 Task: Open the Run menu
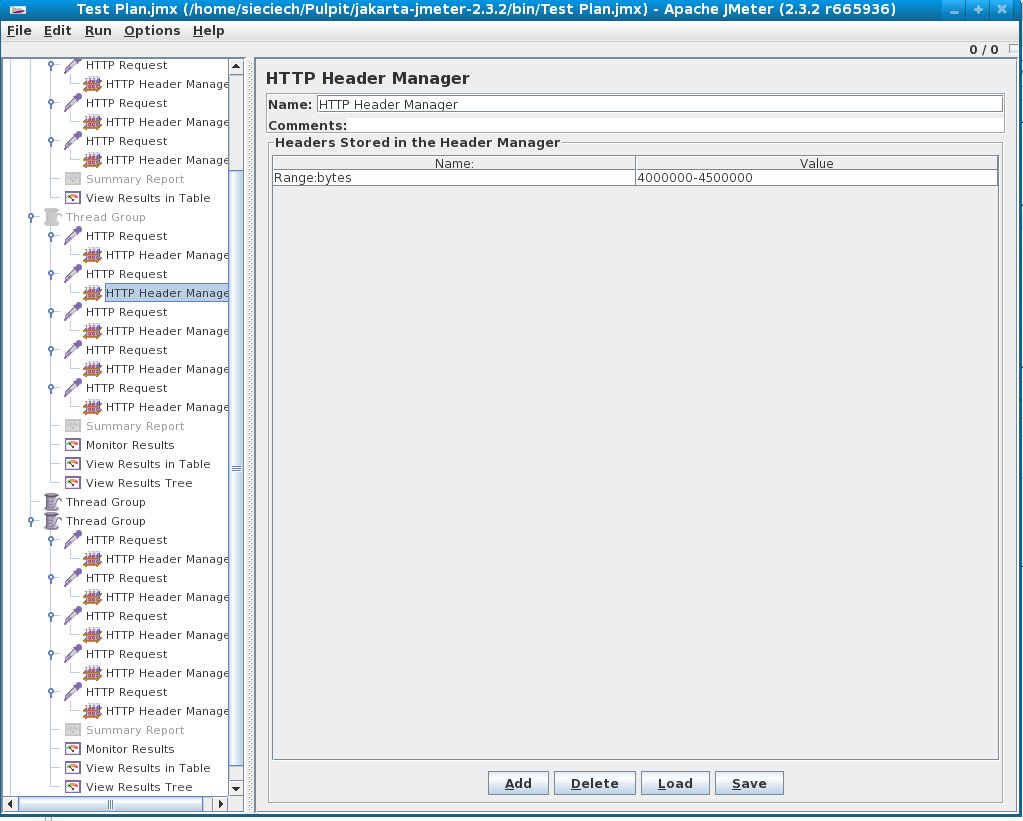click(x=97, y=30)
